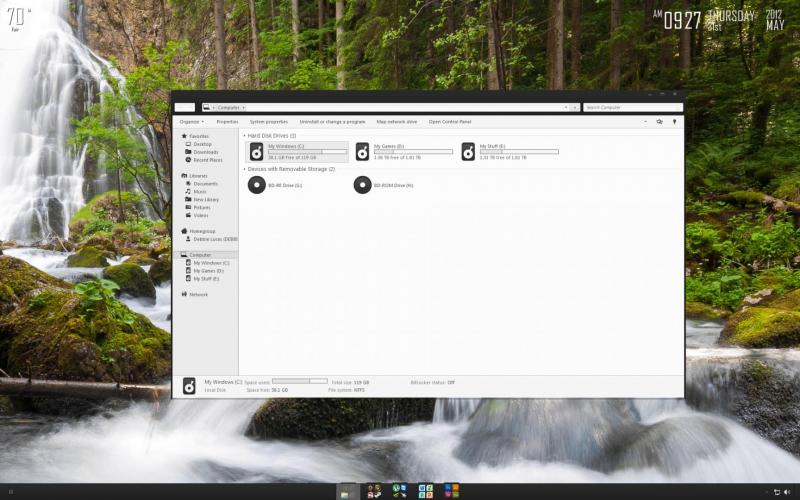
Task: Click "119 GB" total size value
Action: point(361,382)
